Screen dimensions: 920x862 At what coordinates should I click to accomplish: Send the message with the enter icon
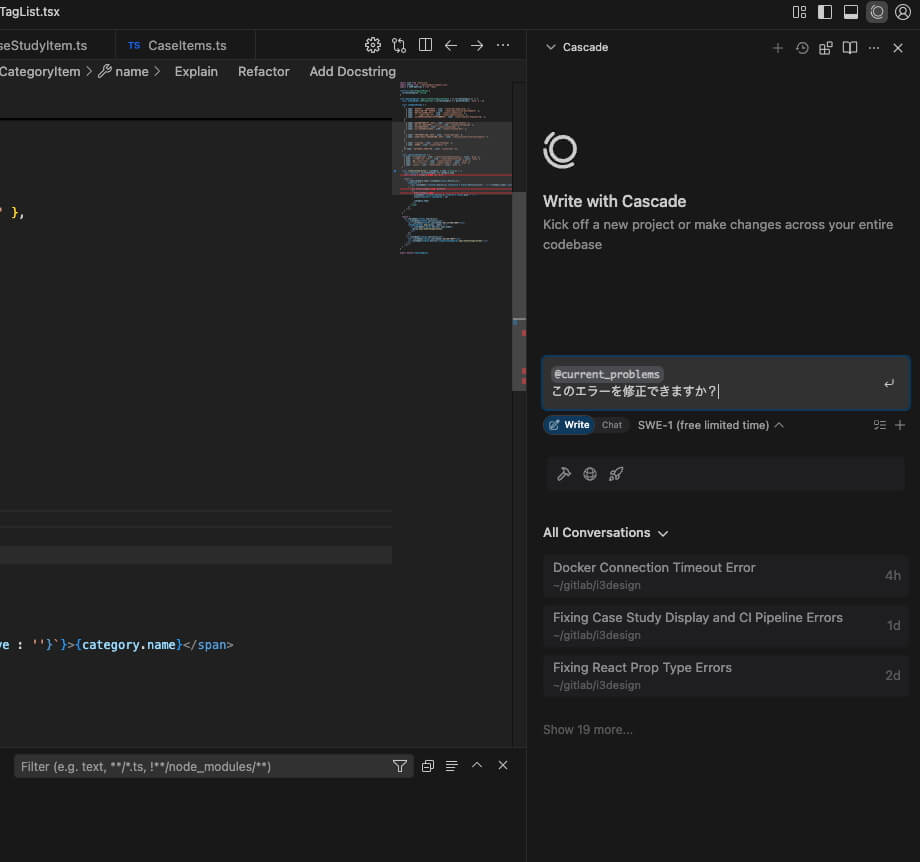click(889, 383)
